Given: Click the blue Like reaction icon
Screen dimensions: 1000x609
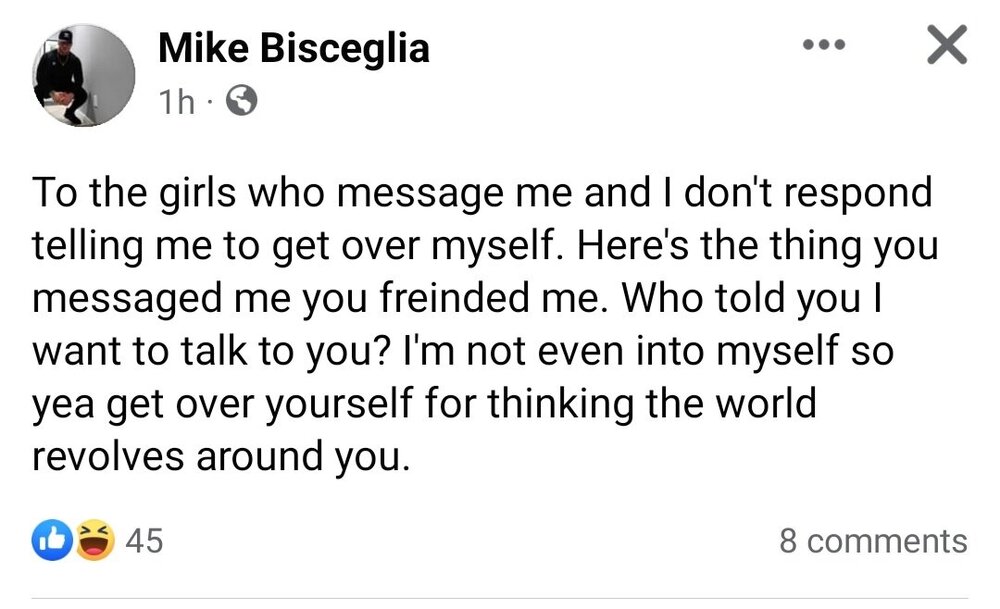Looking at the screenshot, I should (x=51, y=541).
